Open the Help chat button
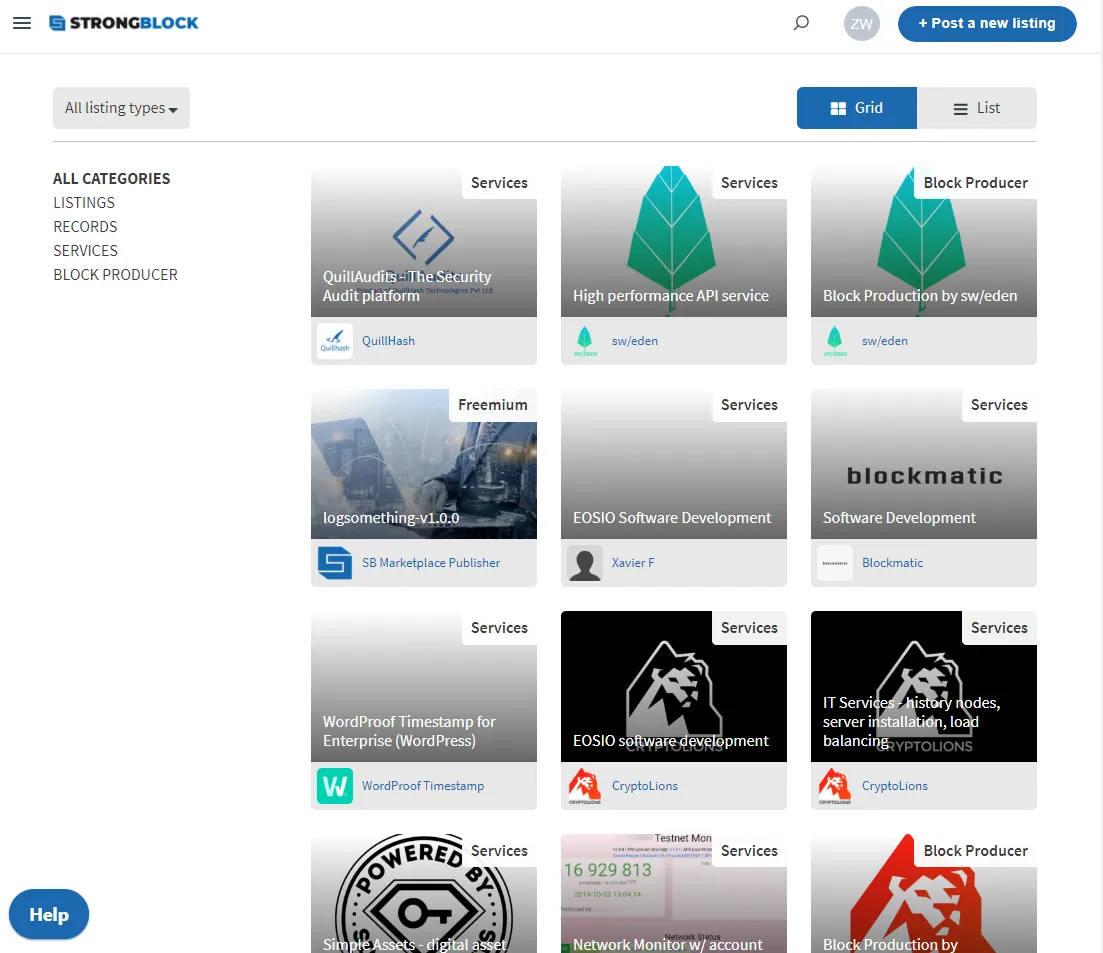Image resolution: width=1103 pixels, height=953 pixels. click(49, 914)
